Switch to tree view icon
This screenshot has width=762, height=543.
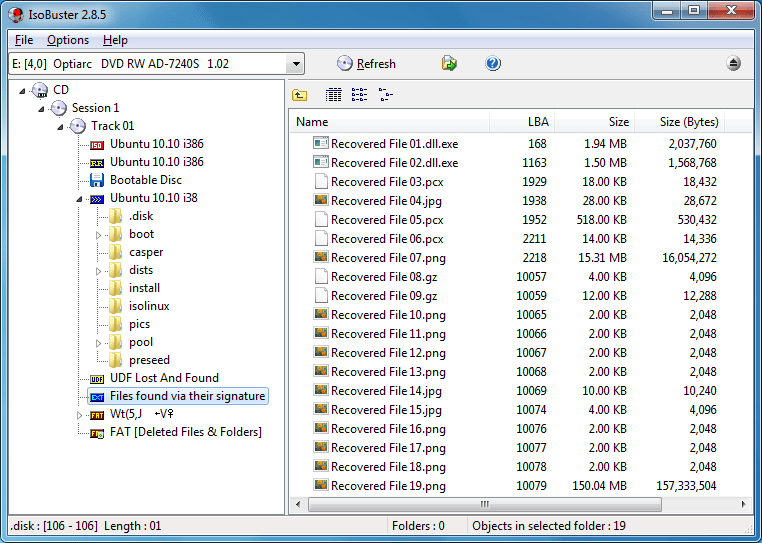[x=385, y=95]
